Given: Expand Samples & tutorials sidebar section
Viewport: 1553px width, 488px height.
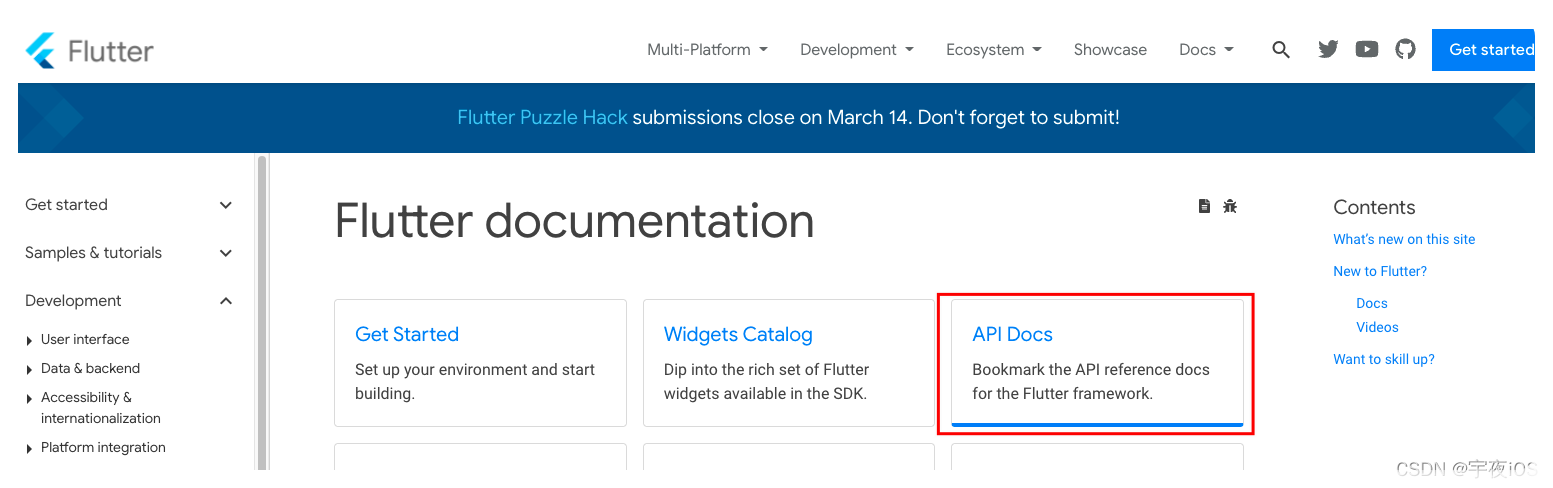Looking at the screenshot, I should coord(128,253).
